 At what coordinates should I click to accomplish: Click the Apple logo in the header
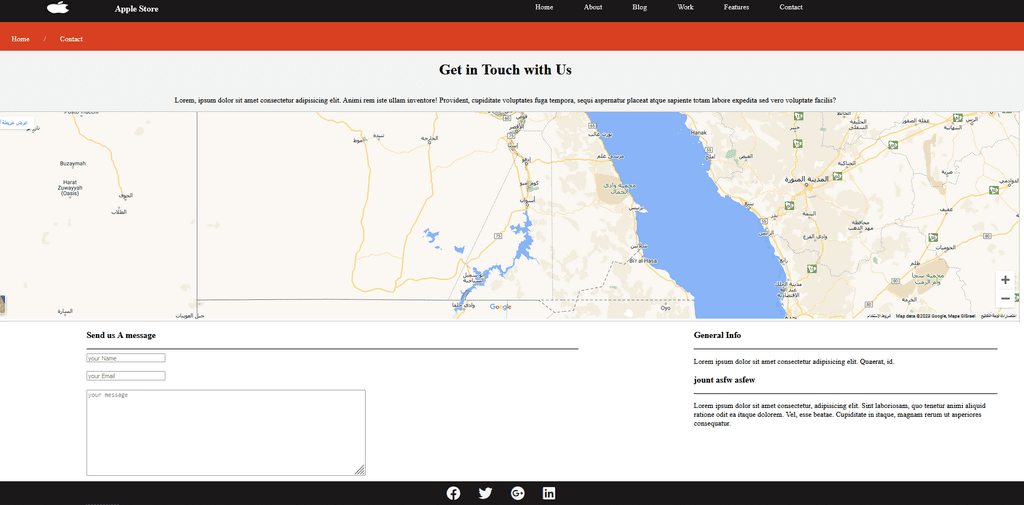click(58, 7)
